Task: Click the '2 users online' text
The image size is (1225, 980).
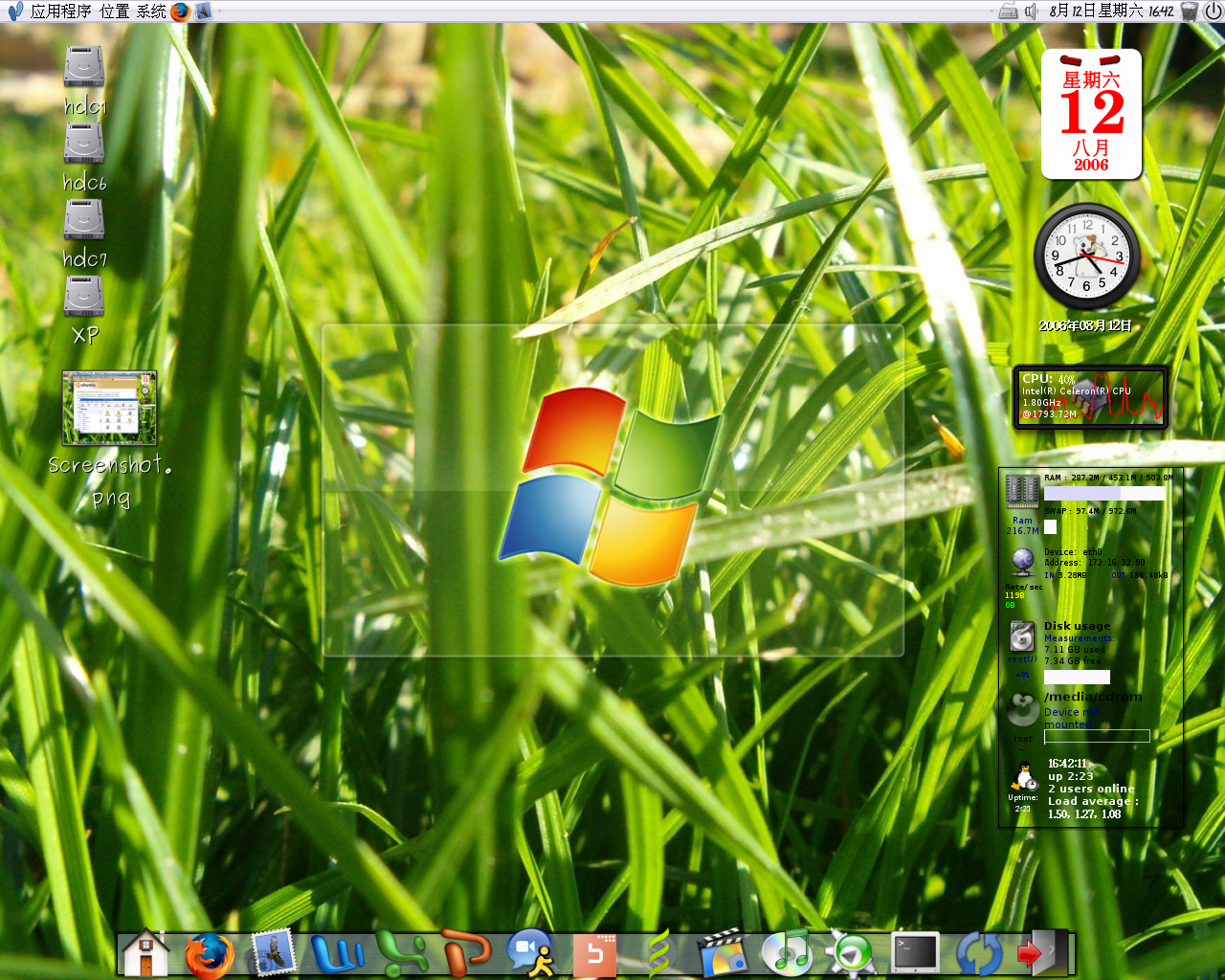Action: [1091, 789]
